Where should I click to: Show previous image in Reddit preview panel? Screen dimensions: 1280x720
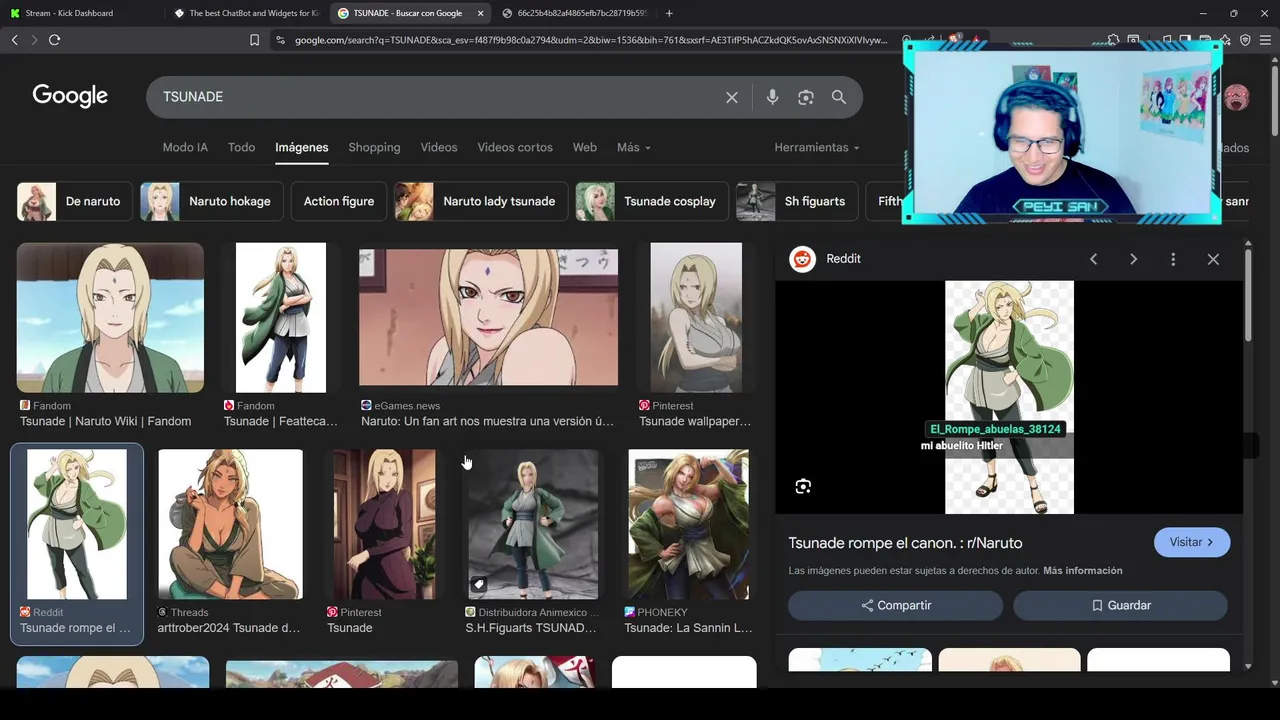[x=1093, y=259]
